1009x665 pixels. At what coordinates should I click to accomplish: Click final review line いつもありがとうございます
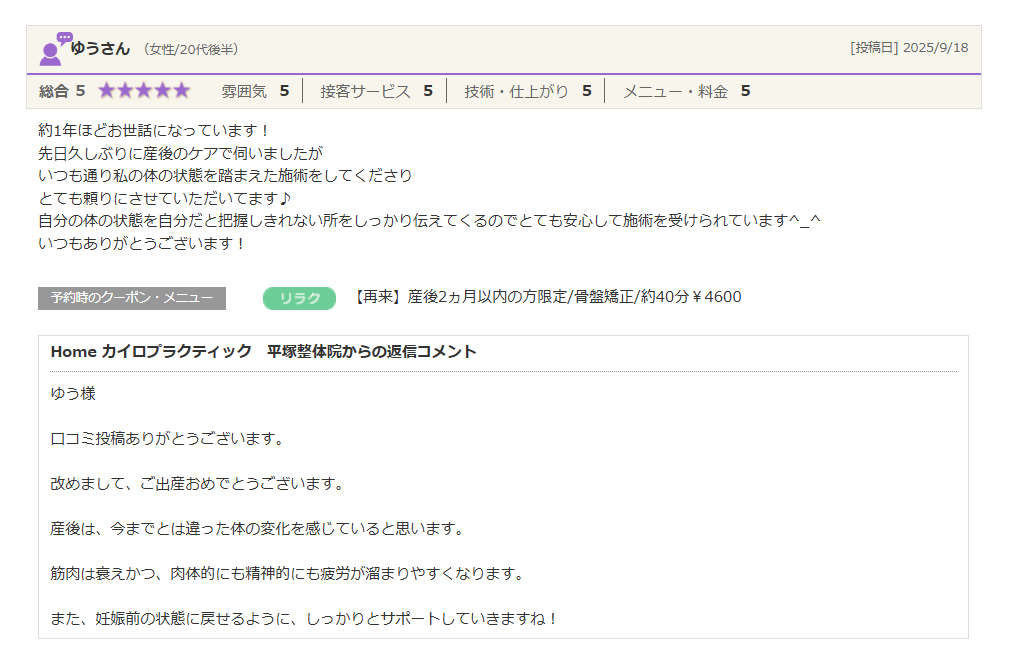pos(141,243)
